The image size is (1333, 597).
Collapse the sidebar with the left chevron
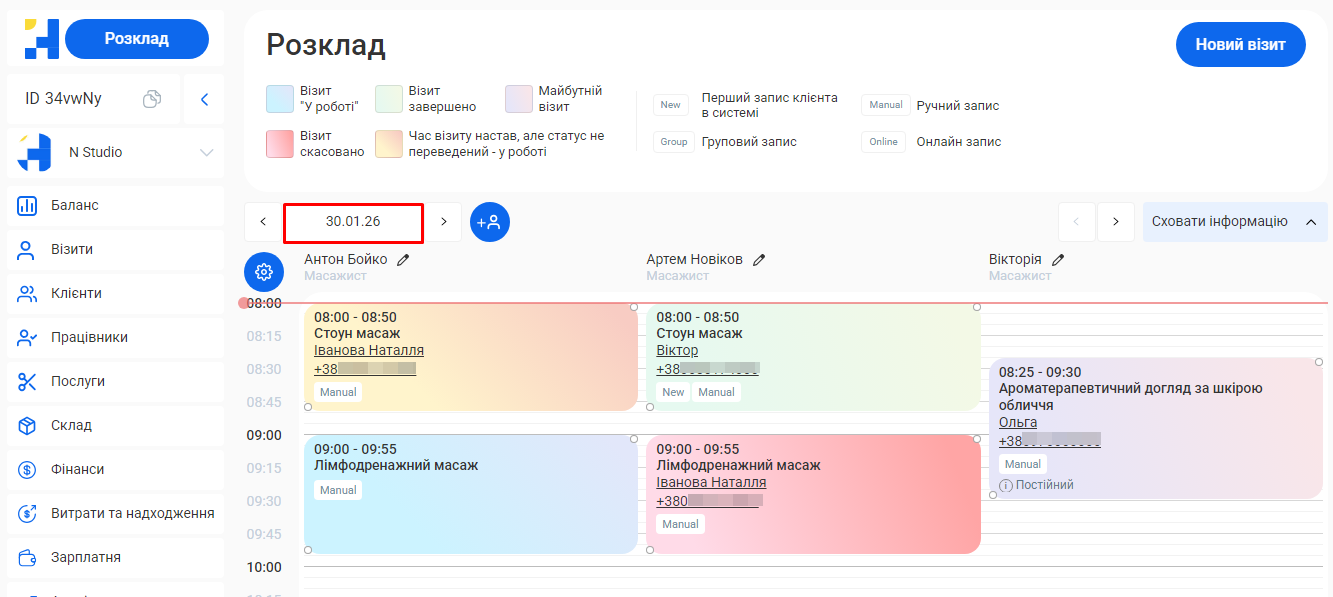(204, 99)
